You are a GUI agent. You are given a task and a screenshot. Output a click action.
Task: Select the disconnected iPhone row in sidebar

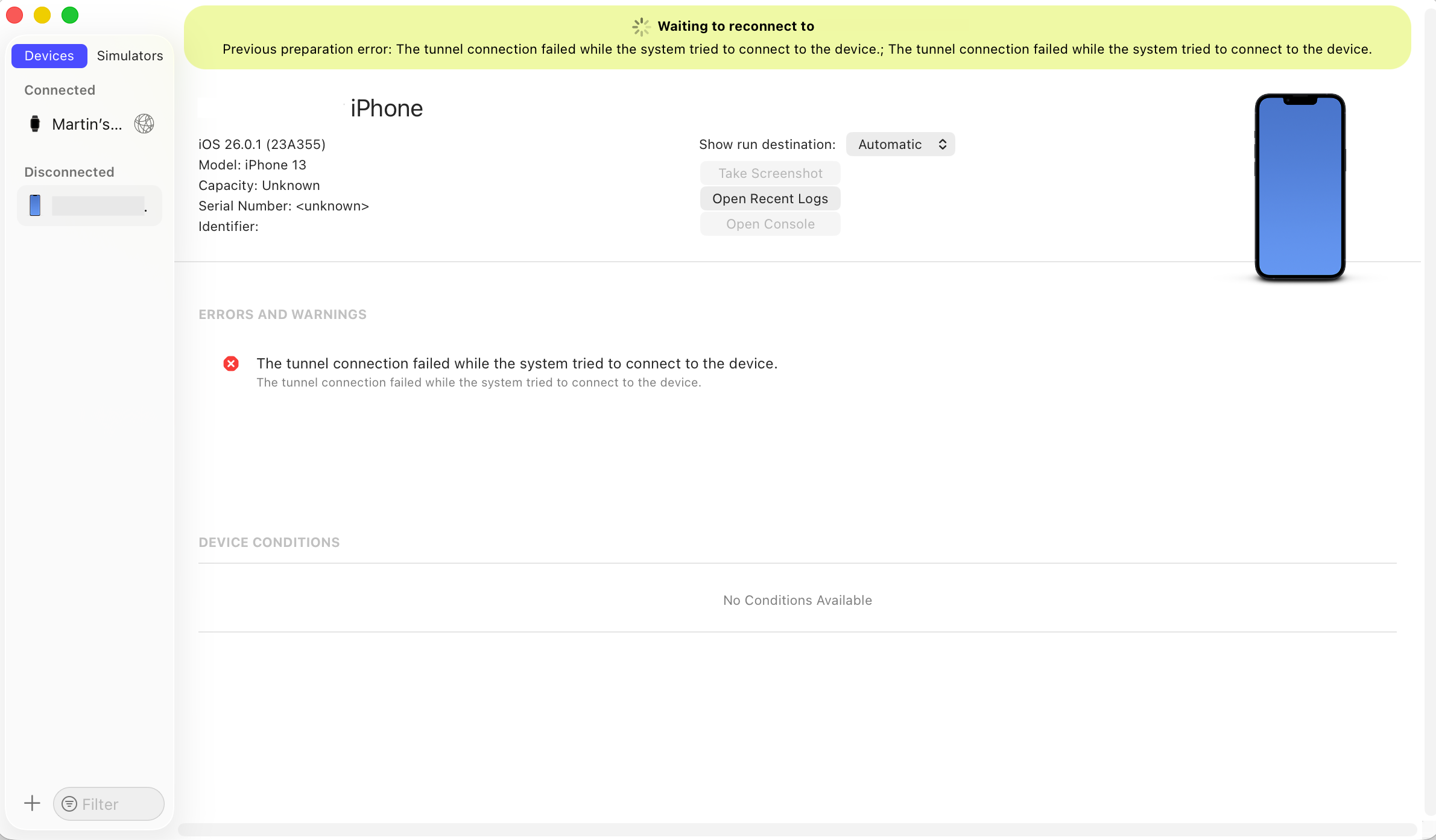pyautogui.click(x=90, y=206)
